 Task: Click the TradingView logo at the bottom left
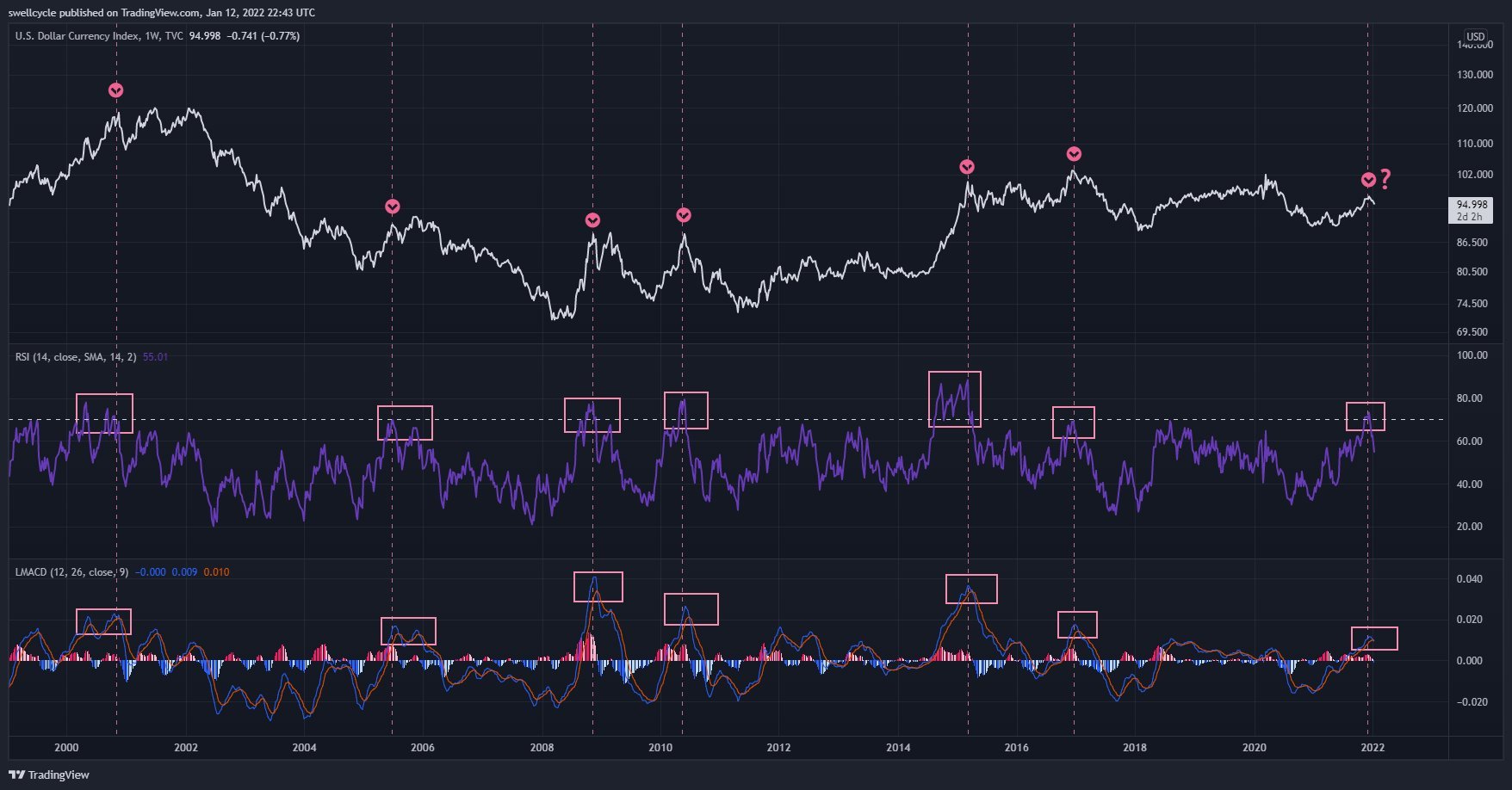pyautogui.click(x=49, y=775)
